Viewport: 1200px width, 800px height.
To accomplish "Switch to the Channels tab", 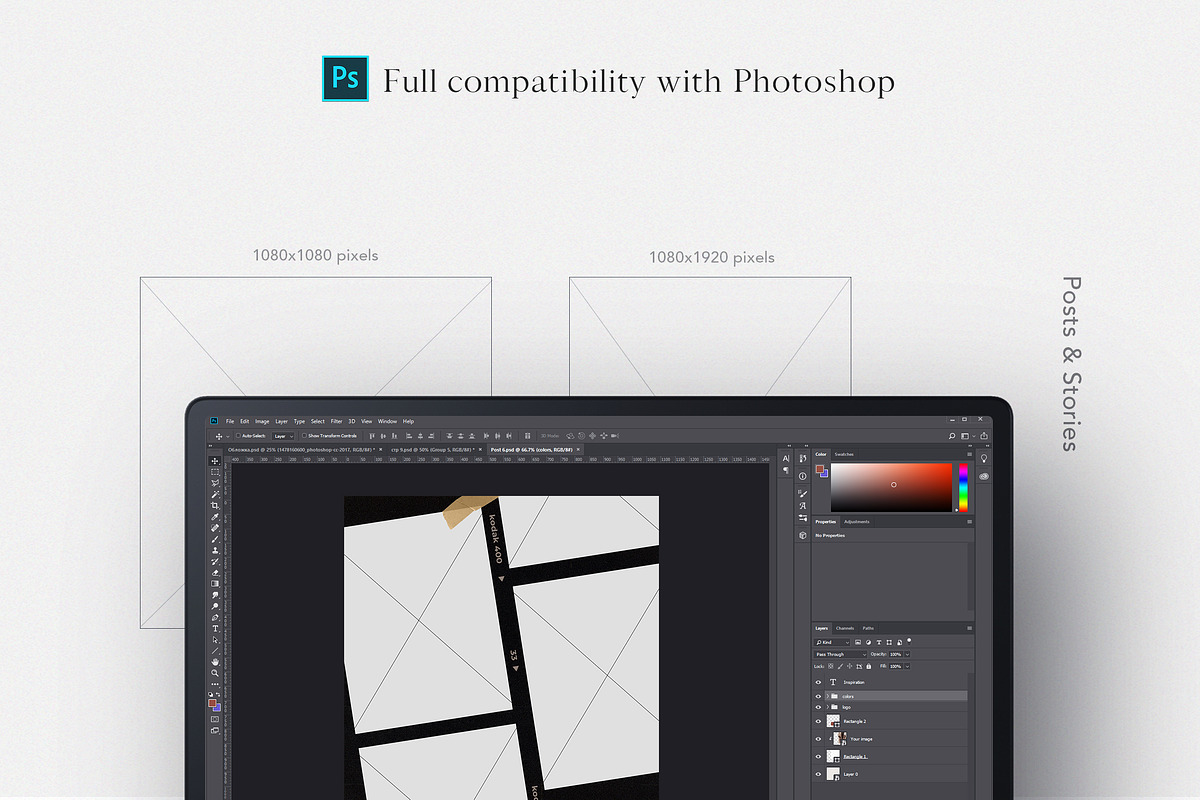I will click(x=845, y=628).
